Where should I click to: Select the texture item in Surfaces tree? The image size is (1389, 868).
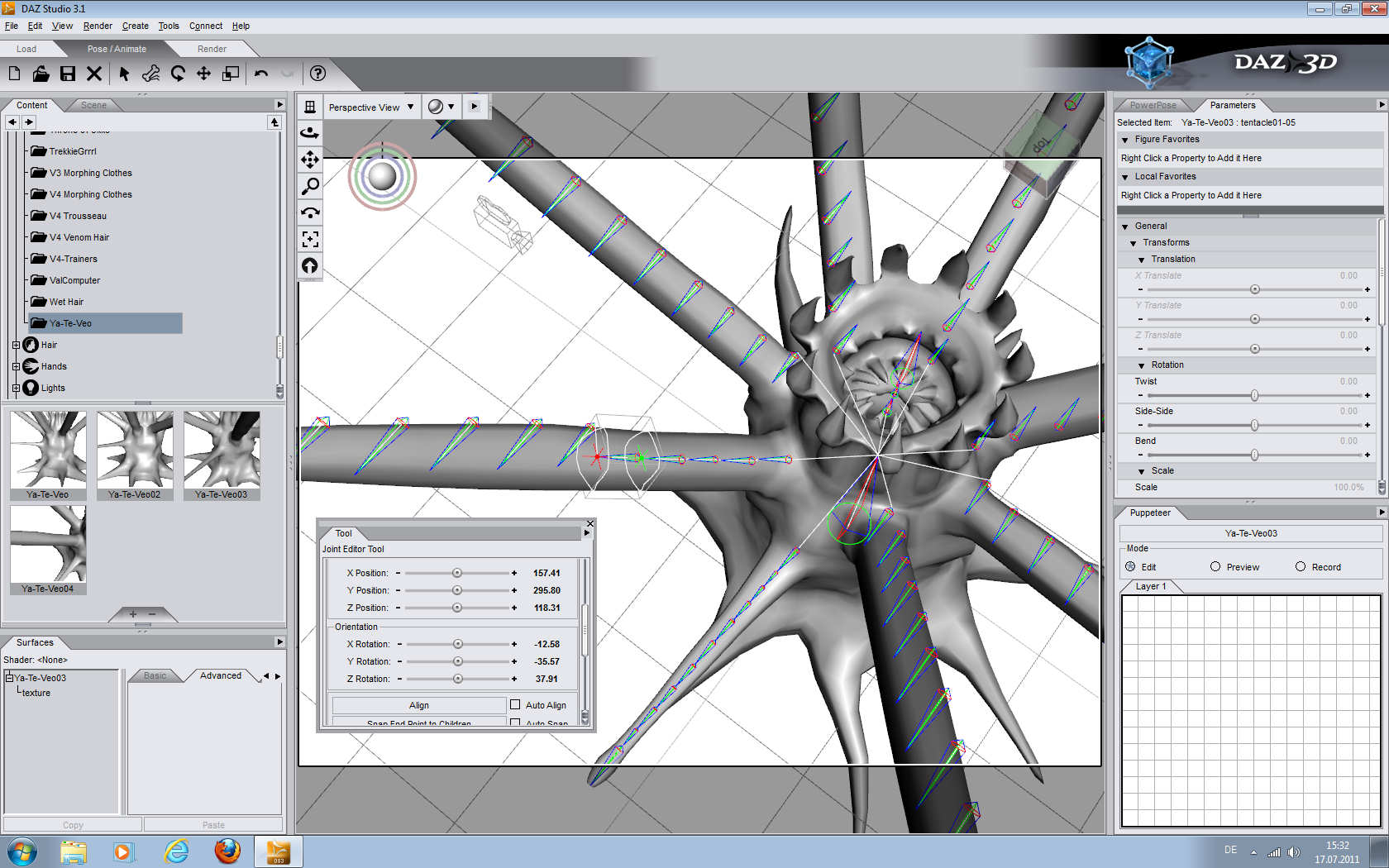pos(36,693)
